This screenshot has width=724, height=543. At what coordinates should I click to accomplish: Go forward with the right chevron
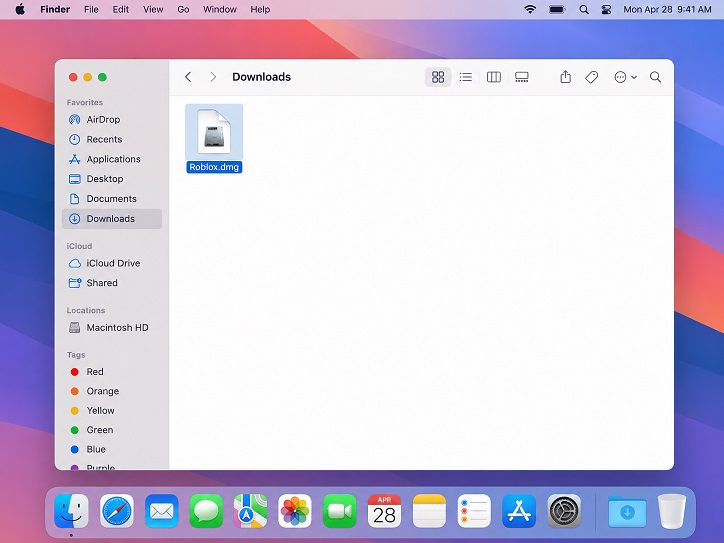(x=213, y=77)
